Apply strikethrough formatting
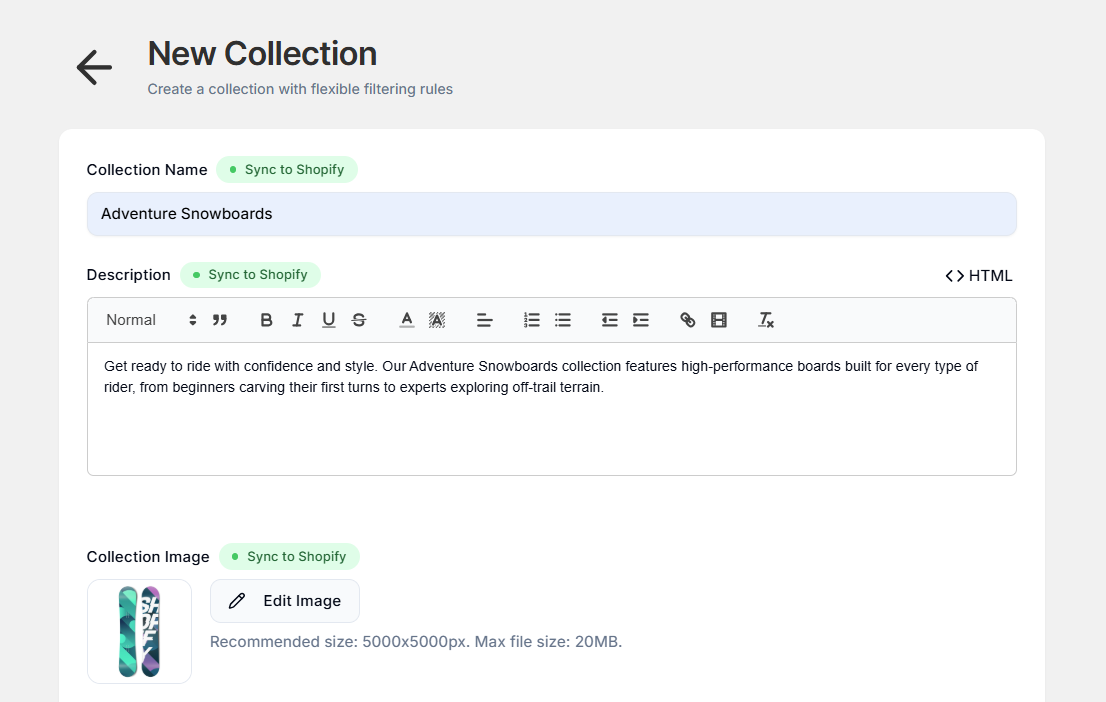The width and height of the screenshot is (1106, 702). pyautogui.click(x=359, y=319)
